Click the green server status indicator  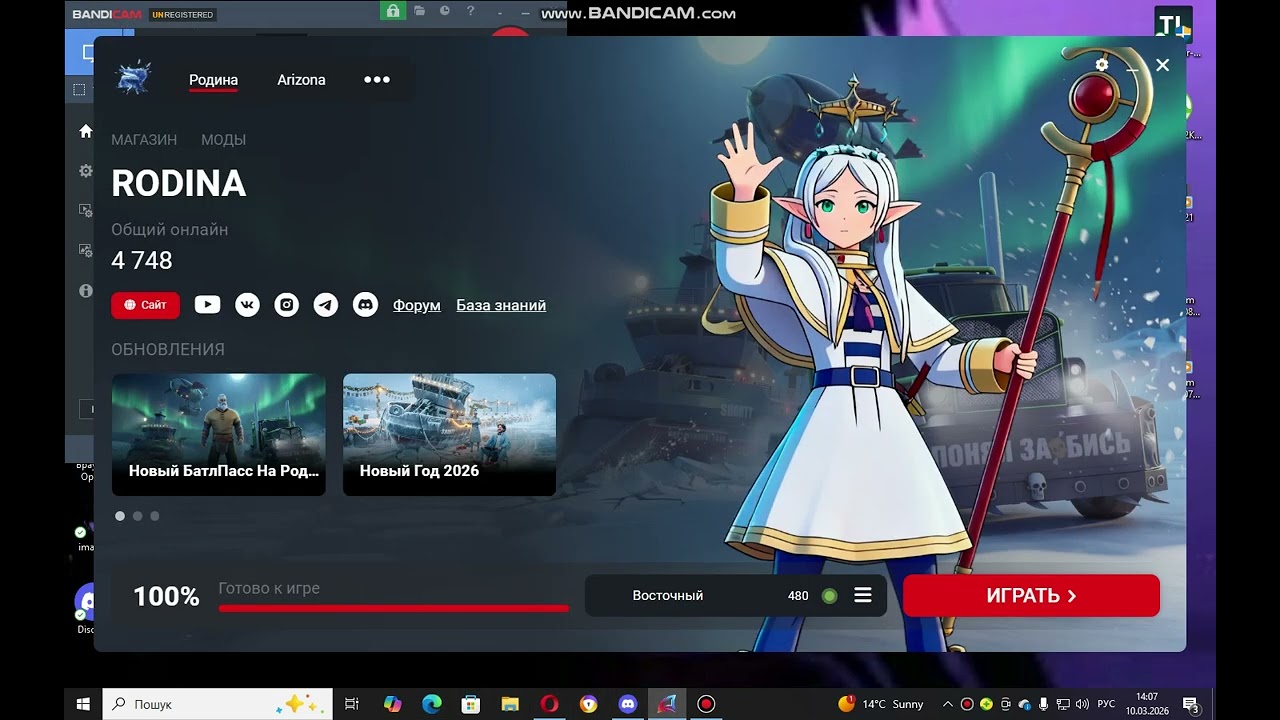click(x=829, y=596)
